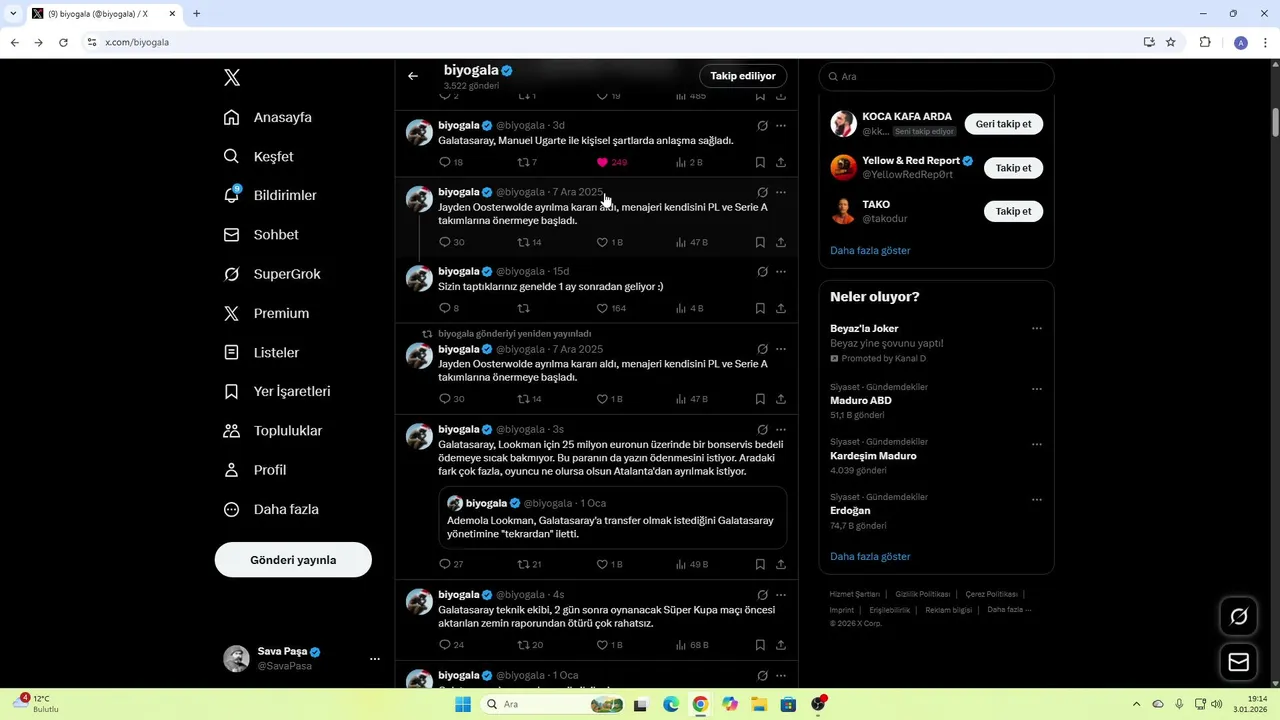Image resolution: width=1280 pixels, height=720 pixels.
Task: Like the Lookman 25 milyon euro post
Action: (602, 564)
